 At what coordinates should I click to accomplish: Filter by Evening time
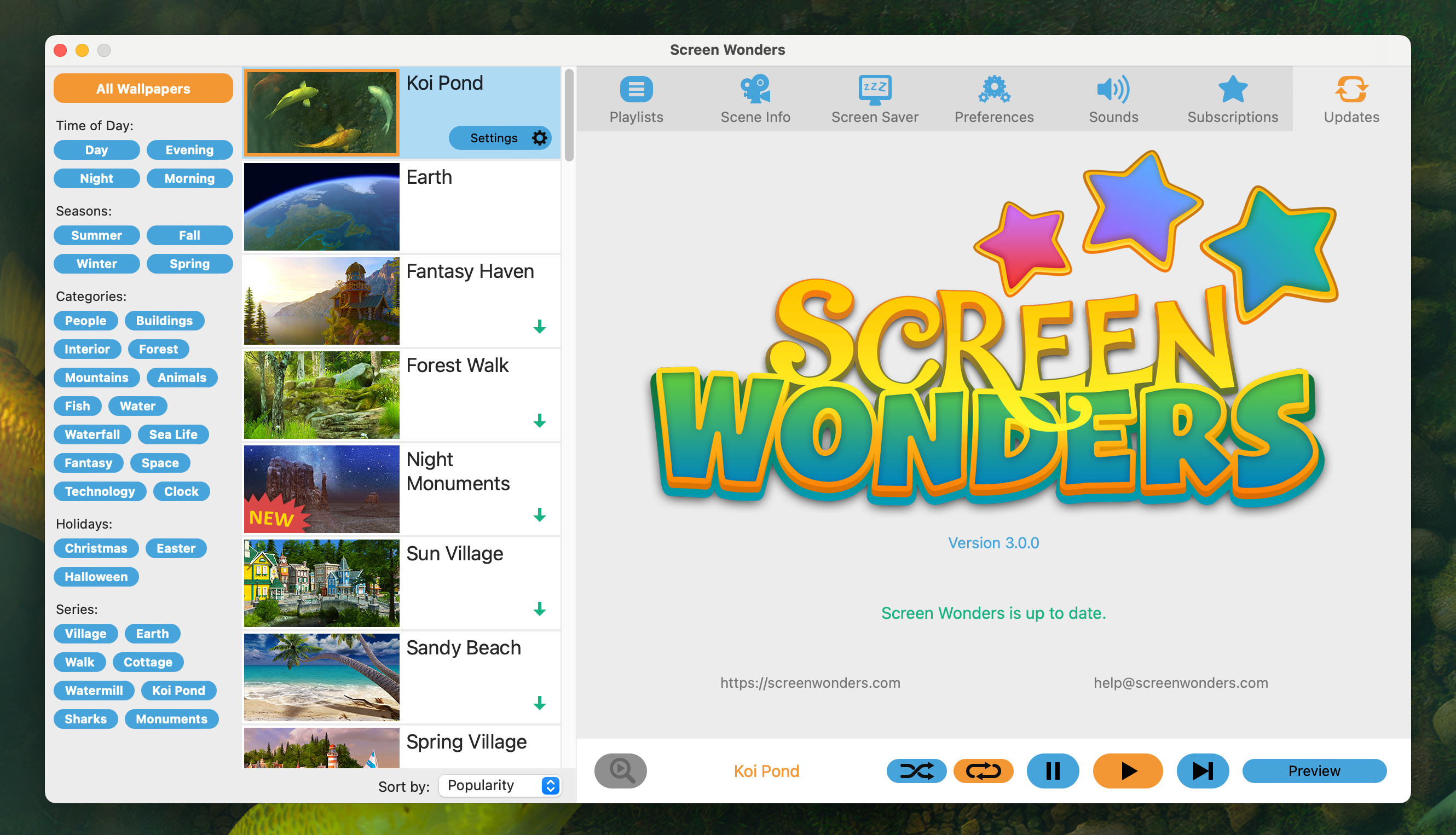190,150
